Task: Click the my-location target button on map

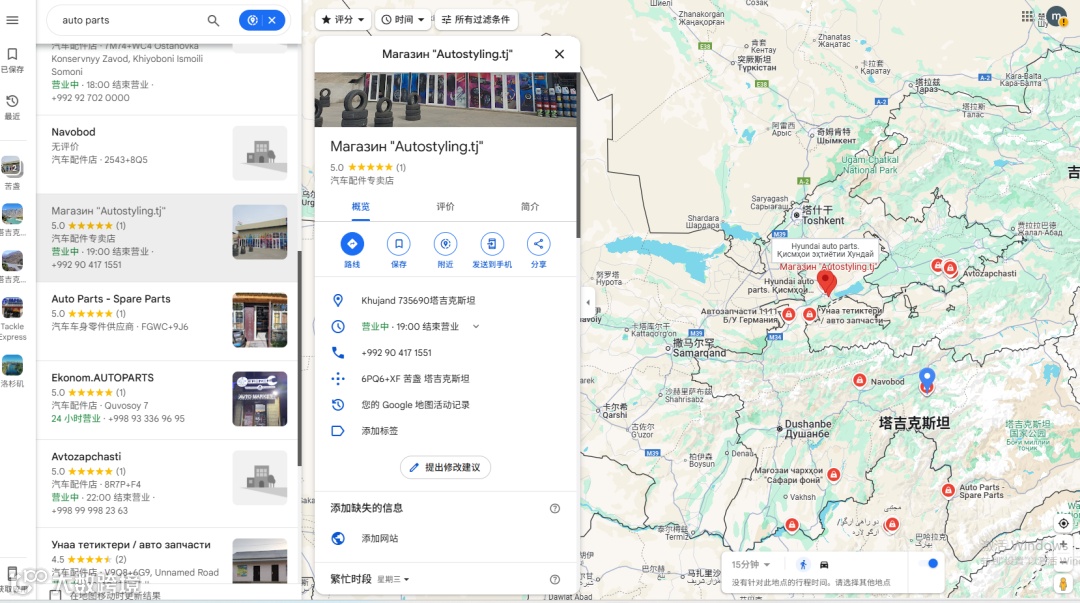Action: tap(1063, 524)
